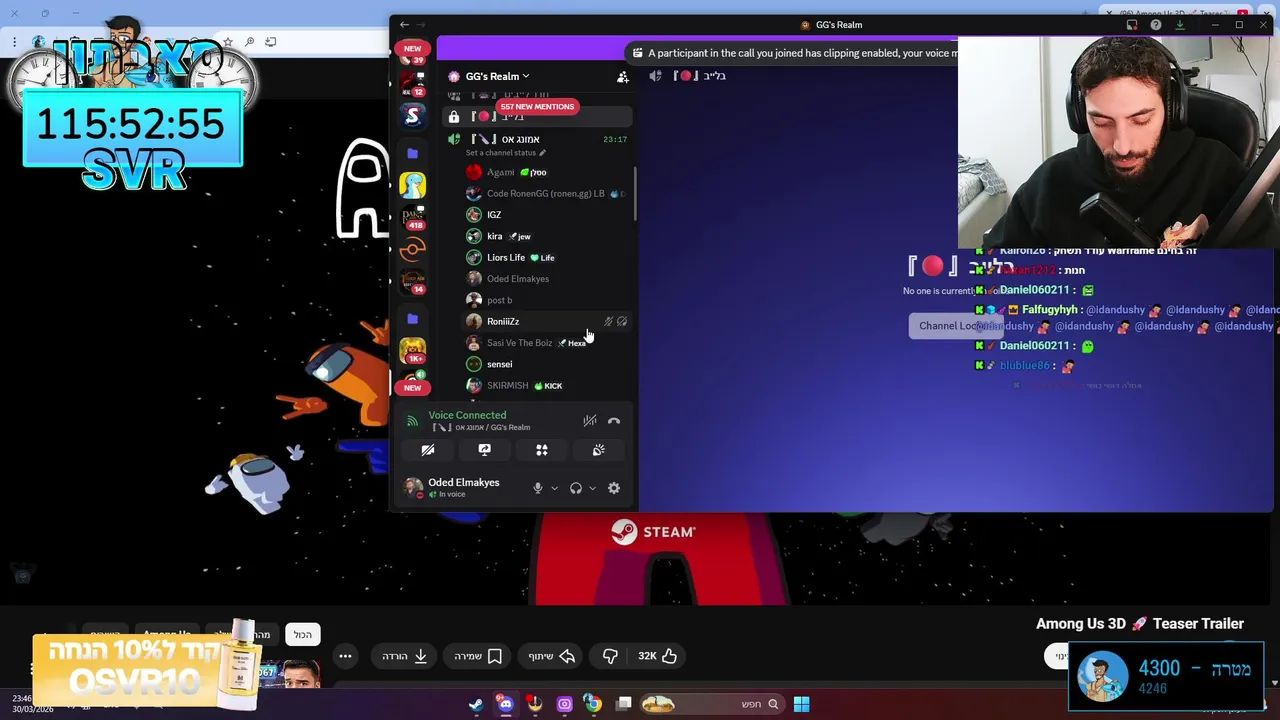Click Discord download update icon
The height and width of the screenshot is (720, 1280).
click(1180, 25)
